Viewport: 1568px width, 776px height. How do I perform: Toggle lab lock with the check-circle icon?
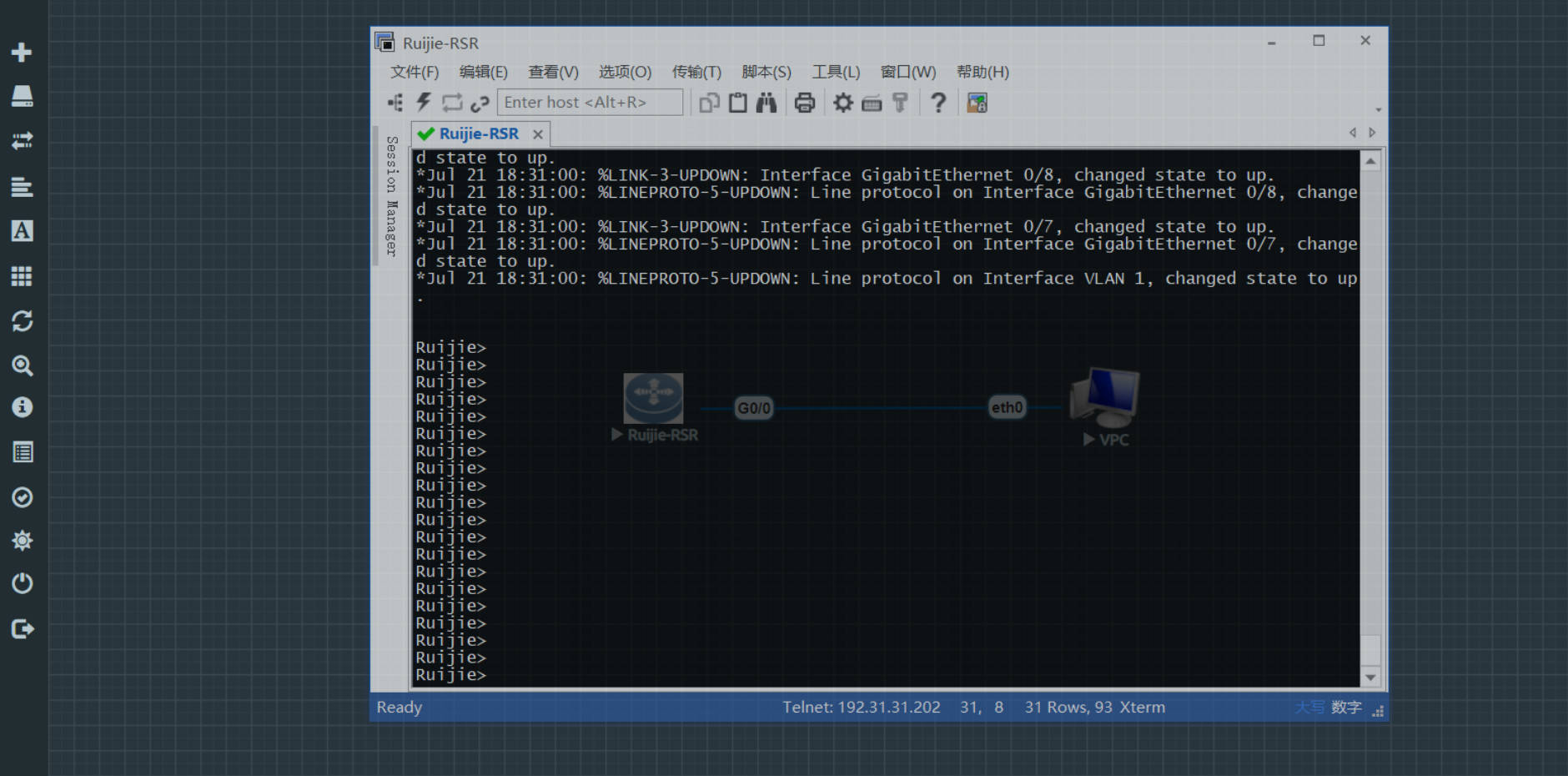(x=22, y=497)
